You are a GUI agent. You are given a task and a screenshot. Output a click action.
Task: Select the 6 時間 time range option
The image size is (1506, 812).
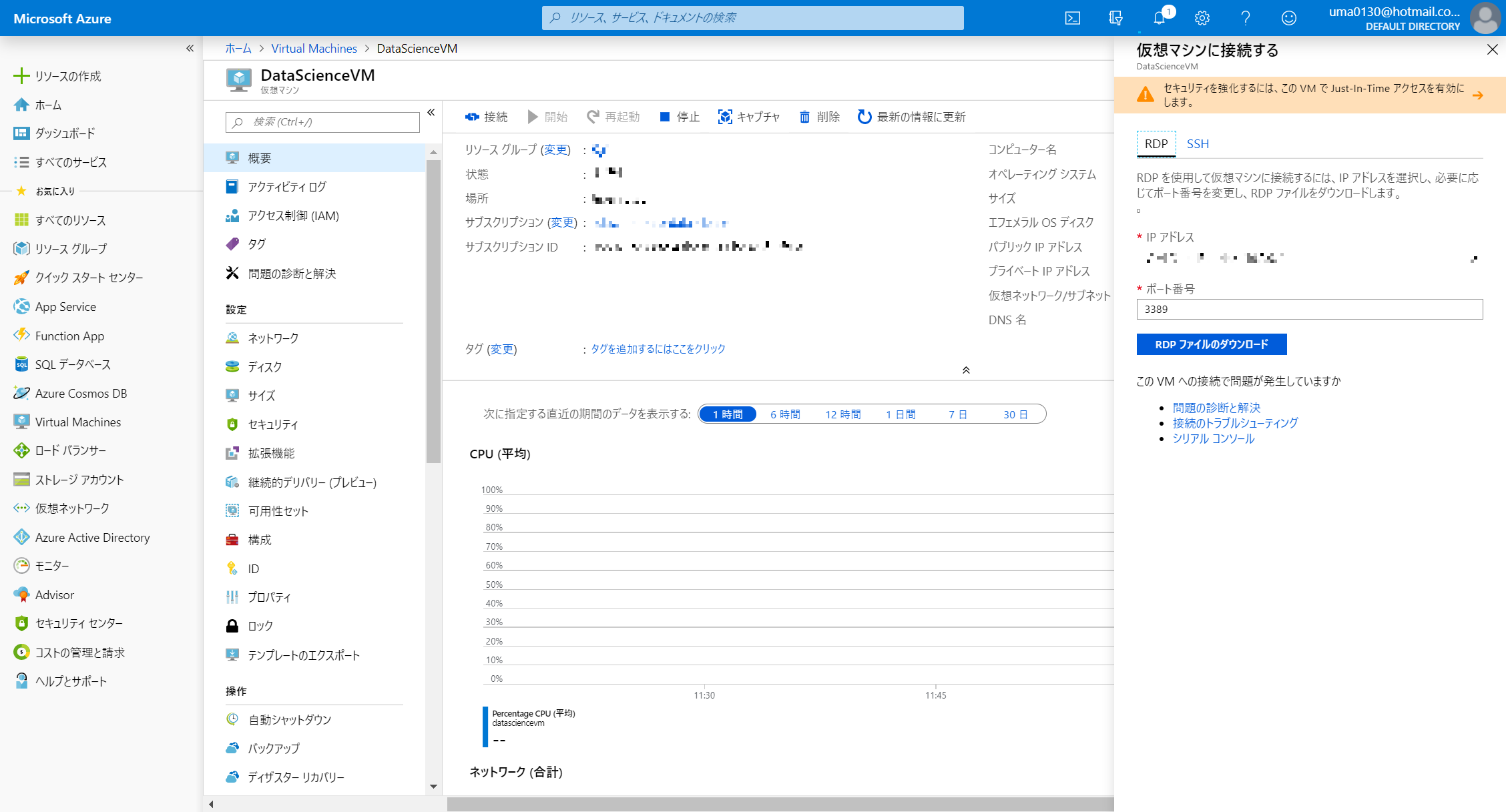(785, 414)
